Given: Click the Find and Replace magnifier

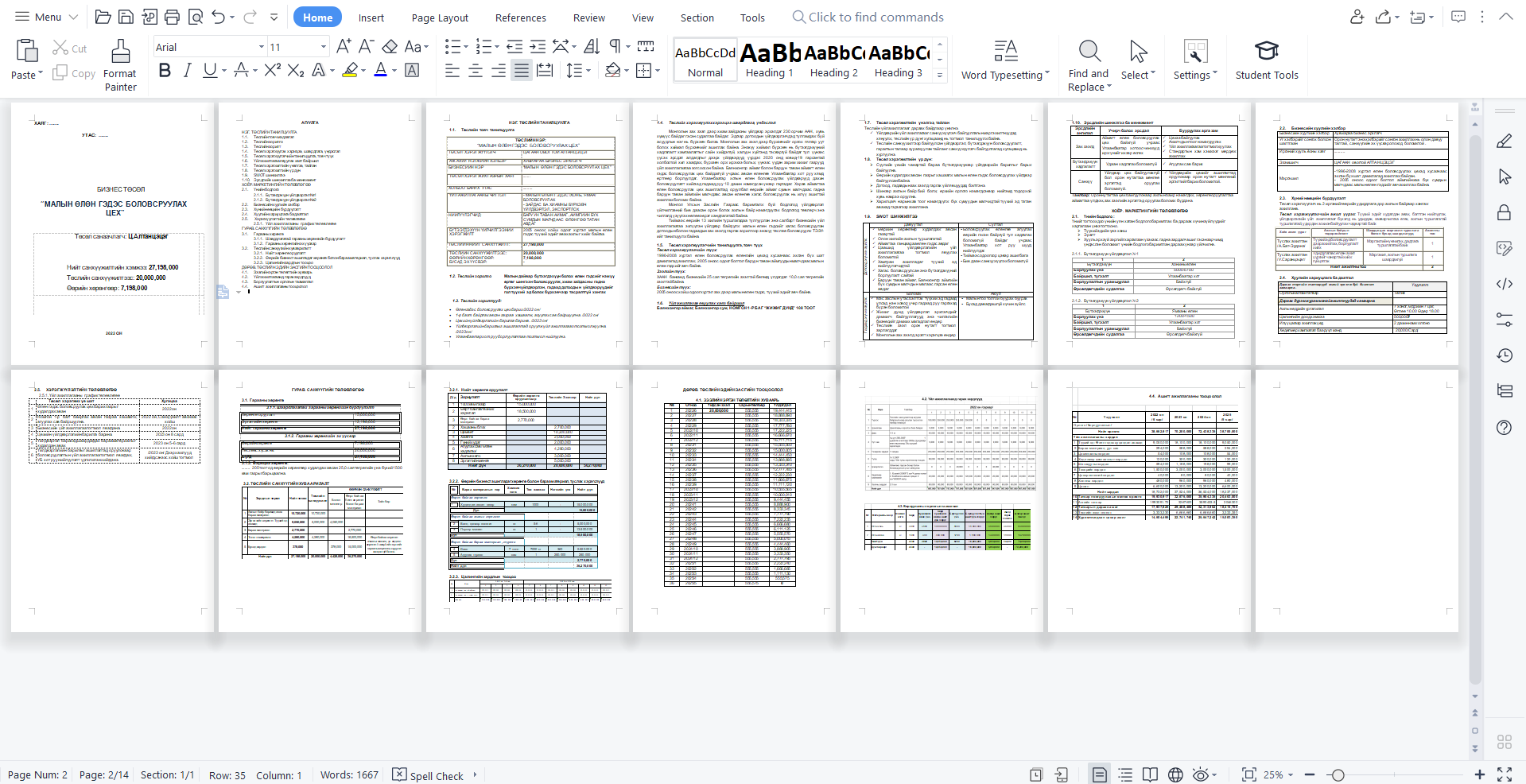Looking at the screenshot, I should point(1089,52).
